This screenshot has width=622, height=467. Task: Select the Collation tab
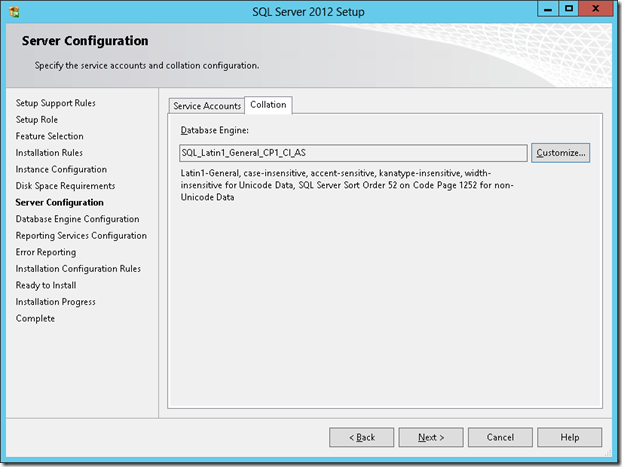(268, 105)
